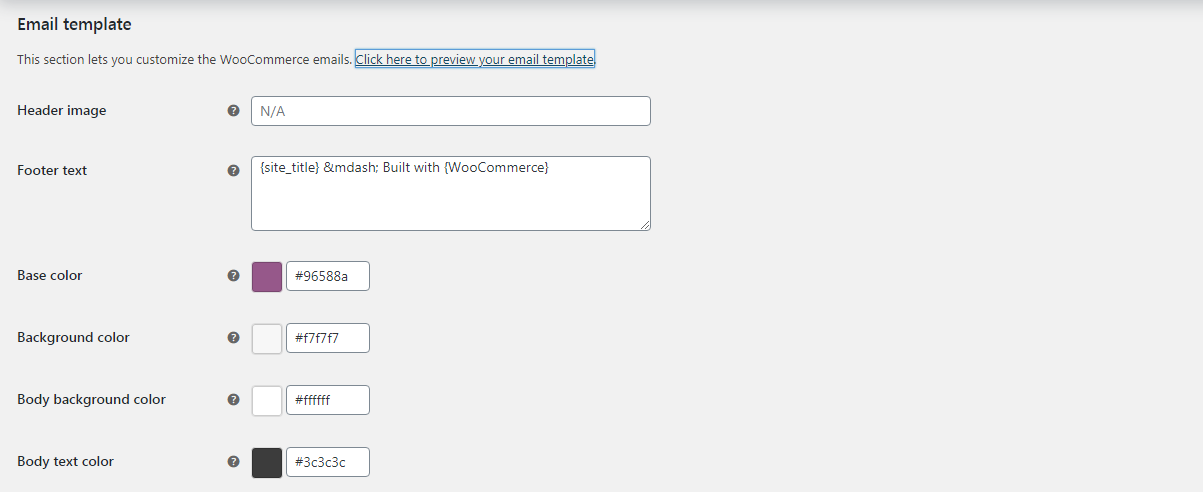
Task: Focus the #ffffff hex color field
Action: tap(328, 401)
